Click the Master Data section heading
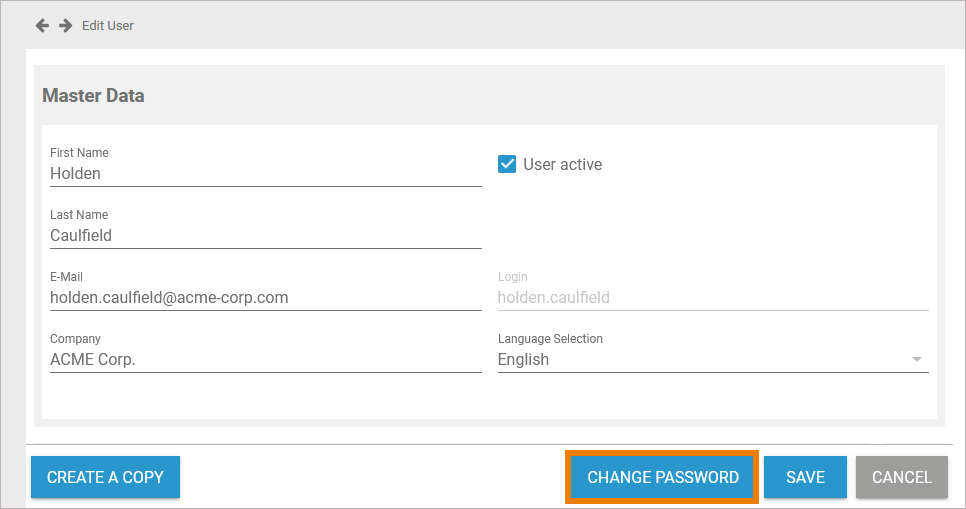Image resolution: width=966 pixels, height=509 pixels. pyautogui.click(x=93, y=96)
